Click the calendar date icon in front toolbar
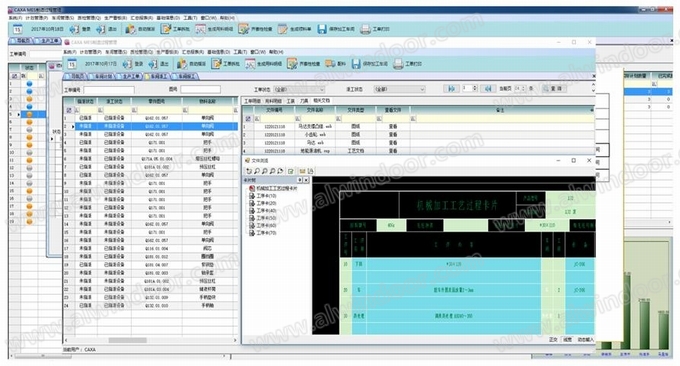 coord(72,64)
